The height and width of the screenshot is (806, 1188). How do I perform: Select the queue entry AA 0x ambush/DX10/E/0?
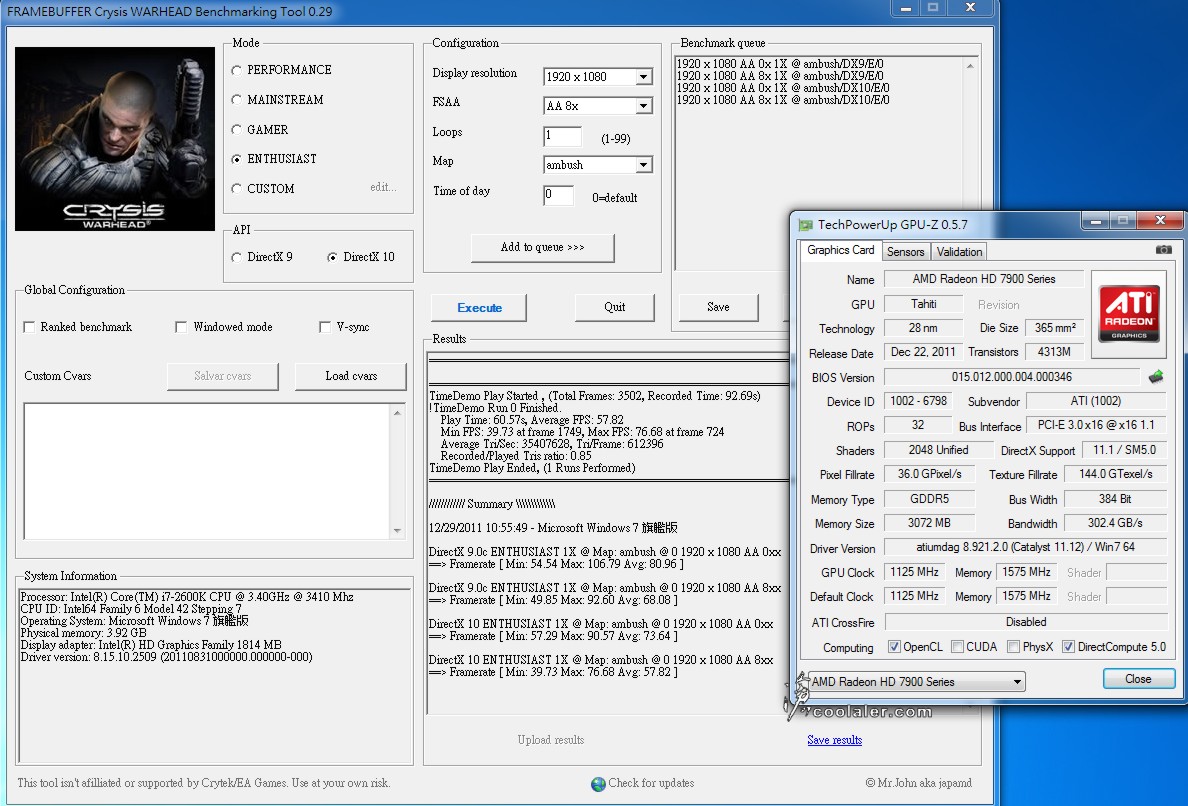(783, 88)
